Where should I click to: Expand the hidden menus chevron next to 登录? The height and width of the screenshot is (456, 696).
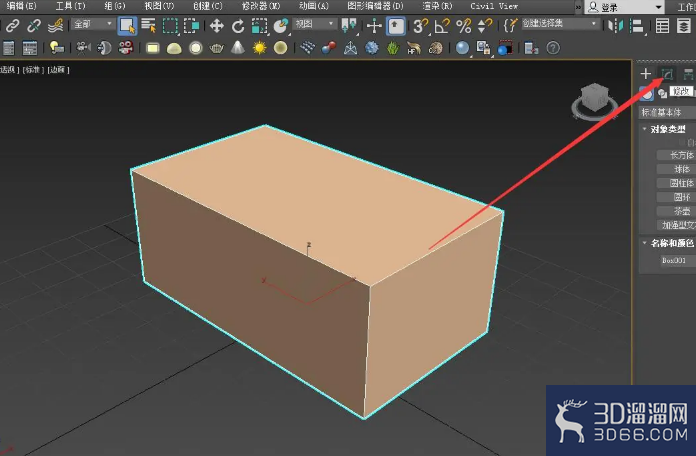tap(578, 7)
